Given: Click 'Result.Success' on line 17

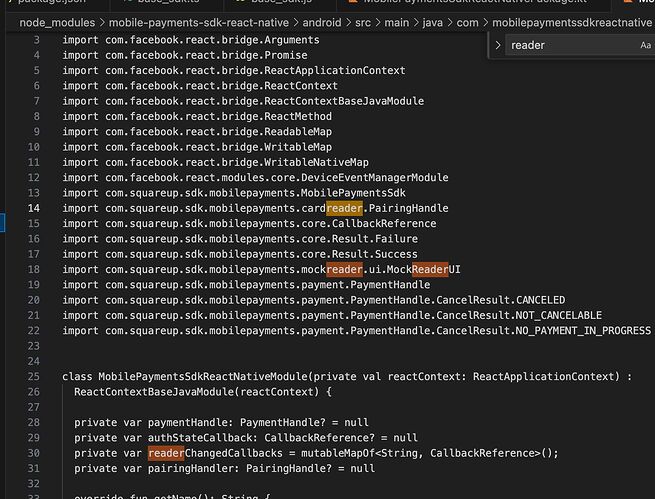Looking at the screenshot, I should [375, 254].
